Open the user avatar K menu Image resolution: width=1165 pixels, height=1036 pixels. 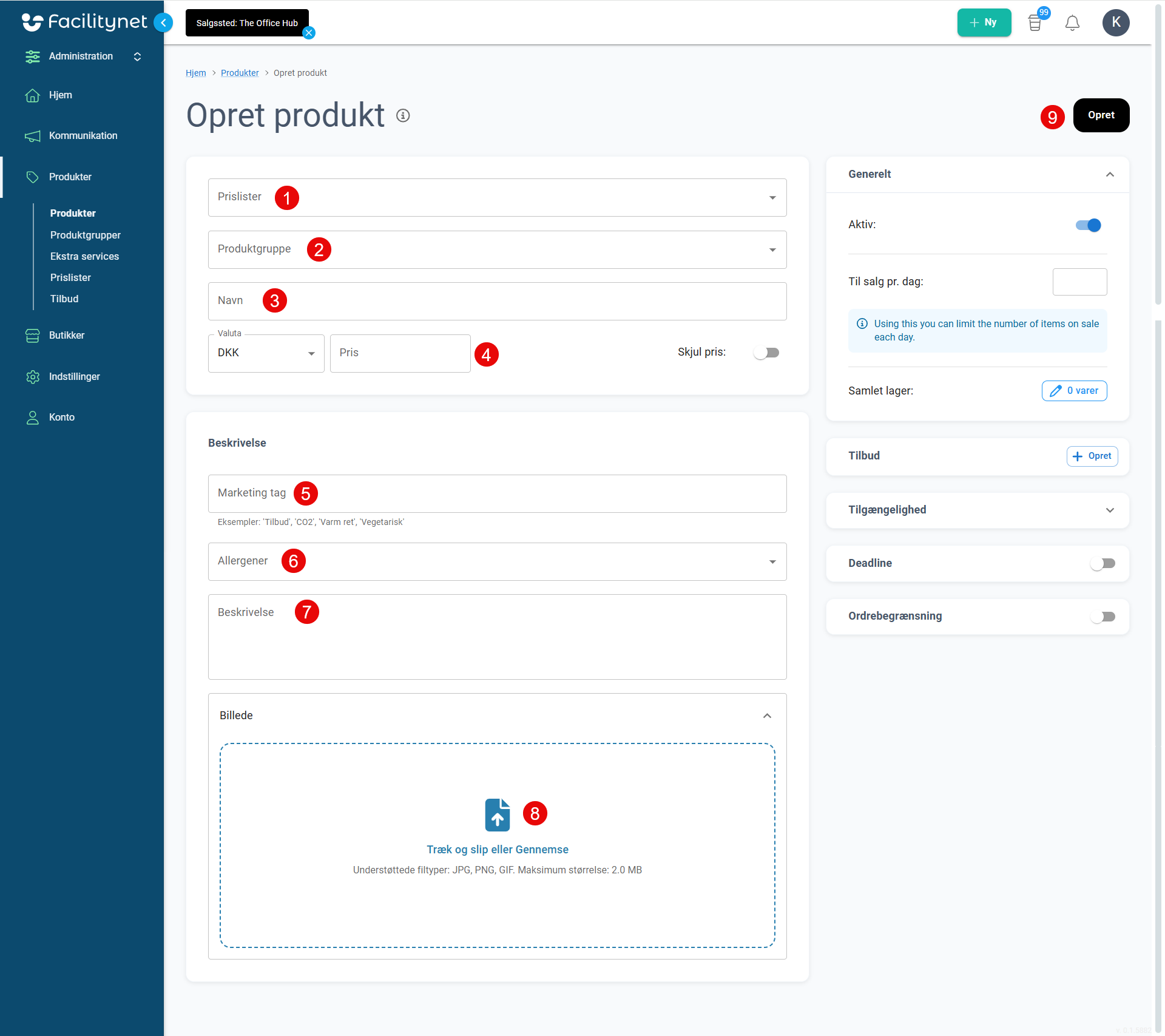point(1116,22)
